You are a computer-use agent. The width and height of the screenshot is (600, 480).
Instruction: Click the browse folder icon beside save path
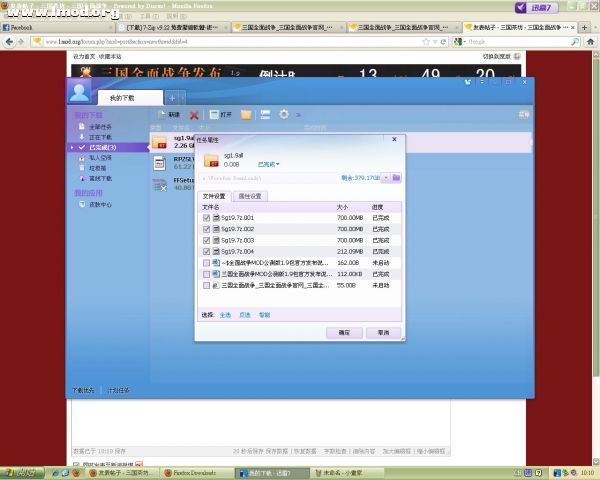(x=396, y=177)
